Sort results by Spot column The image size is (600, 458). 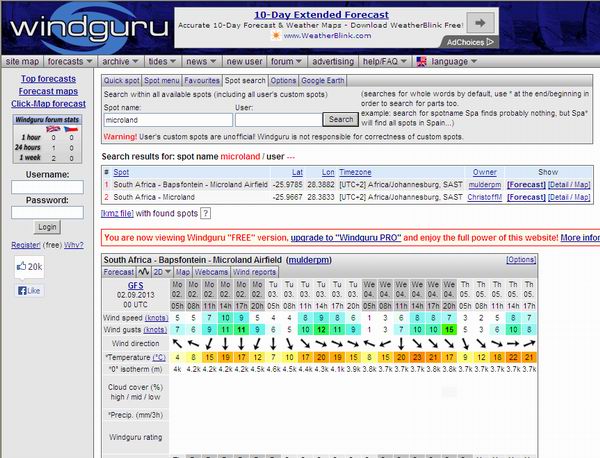(121, 172)
